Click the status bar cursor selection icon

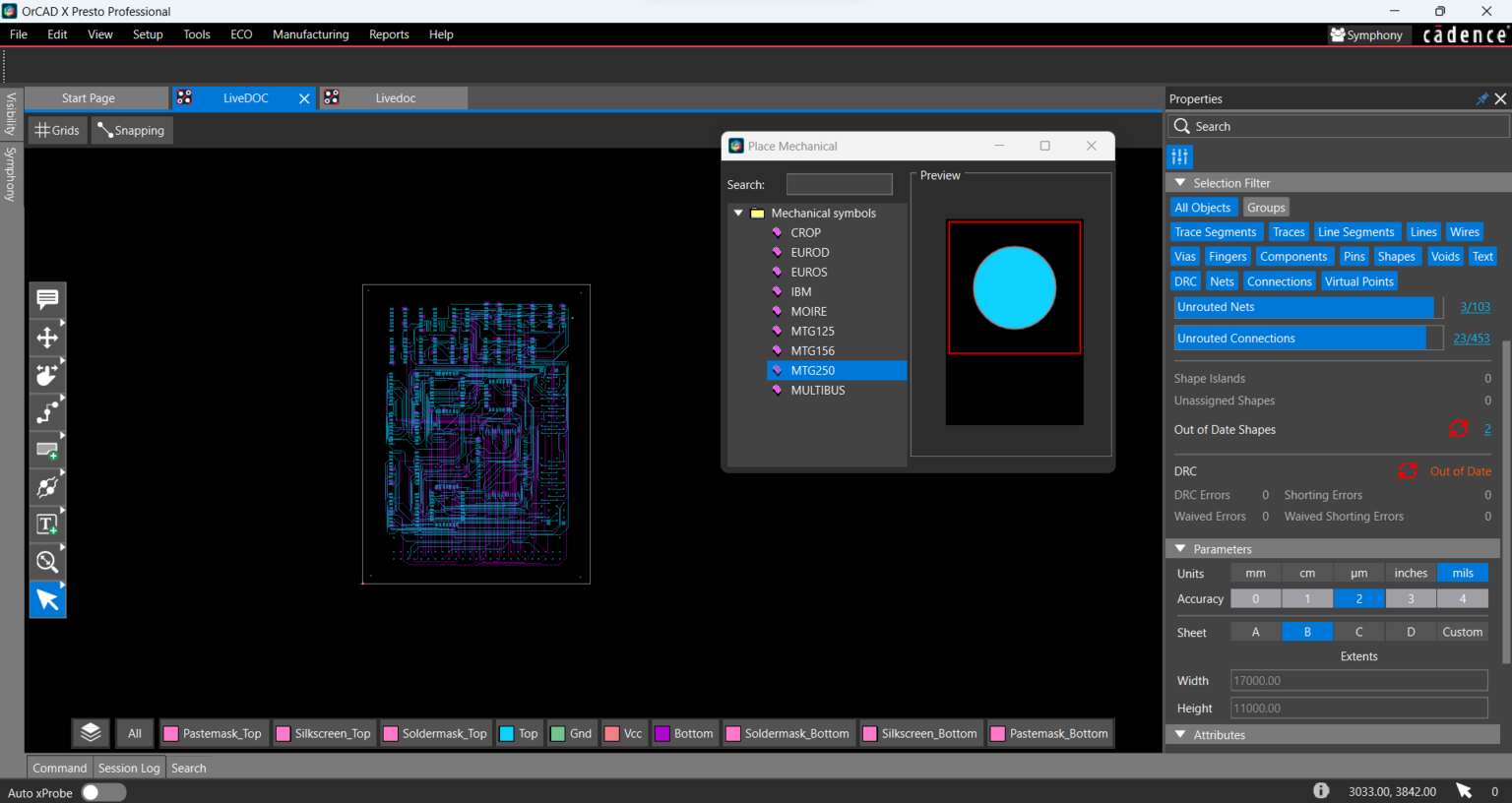coord(1464,791)
